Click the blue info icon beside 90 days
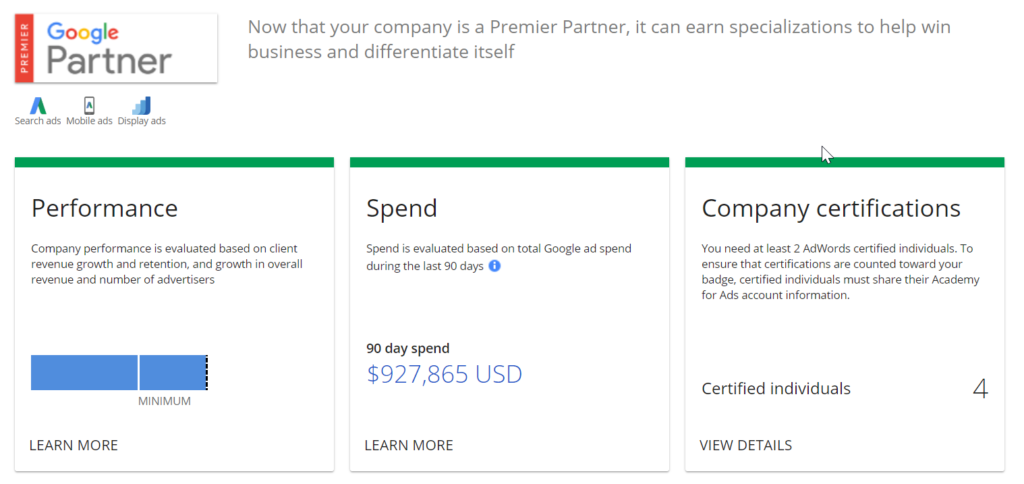 tap(494, 266)
